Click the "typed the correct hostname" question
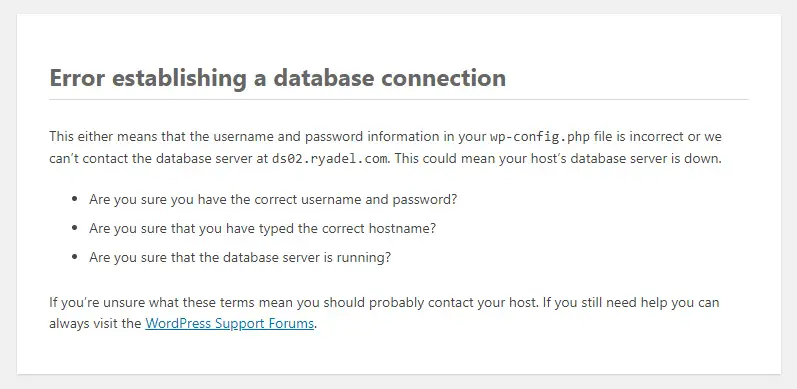Viewport: 797px width, 389px height. click(x=262, y=229)
